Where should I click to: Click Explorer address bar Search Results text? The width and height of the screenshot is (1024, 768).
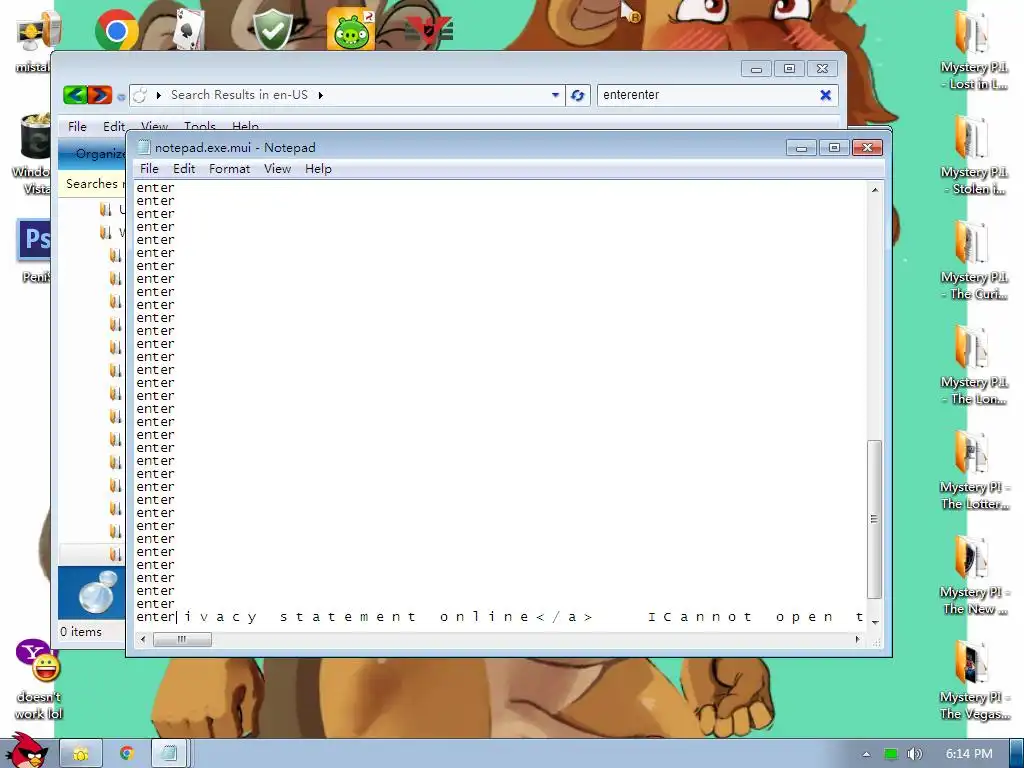(x=239, y=95)
